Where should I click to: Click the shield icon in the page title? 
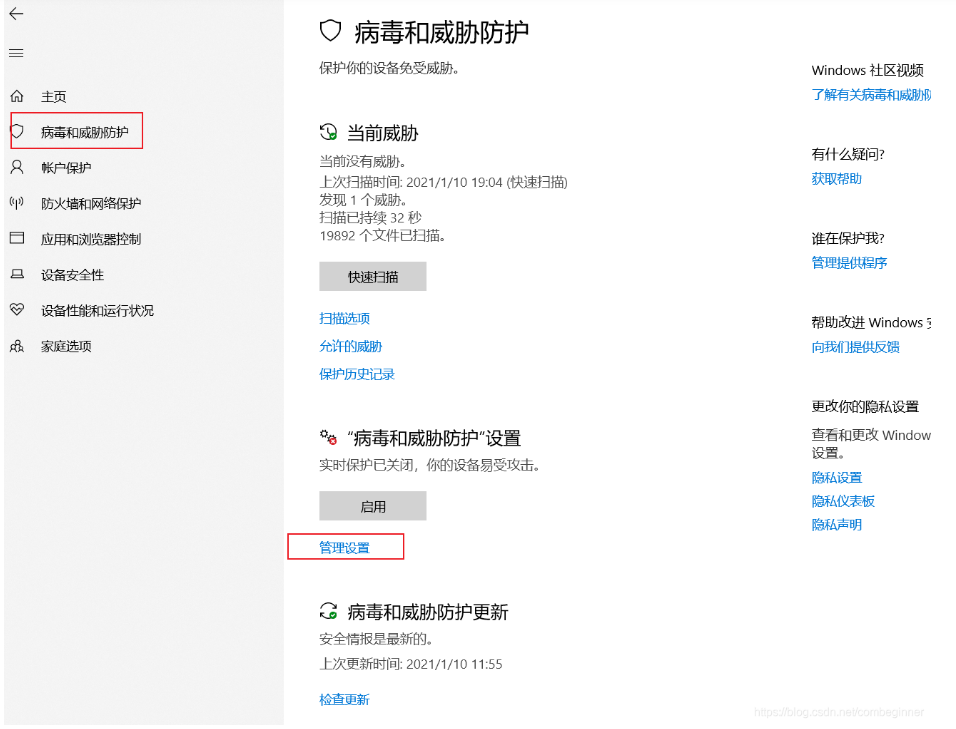coord(330,30)
